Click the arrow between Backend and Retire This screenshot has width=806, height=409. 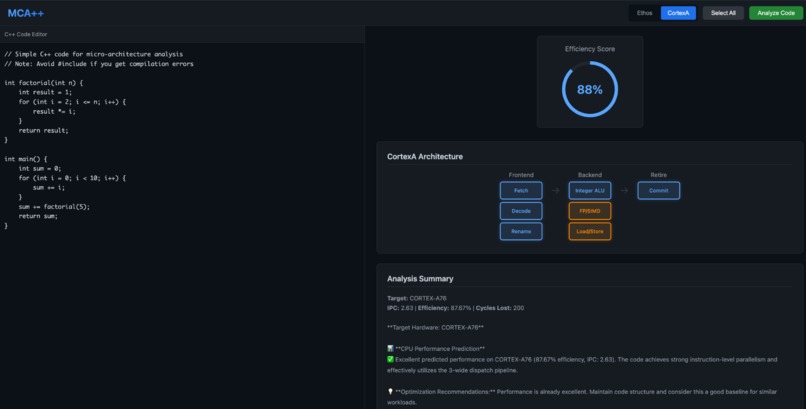click(x=624, y=191)
